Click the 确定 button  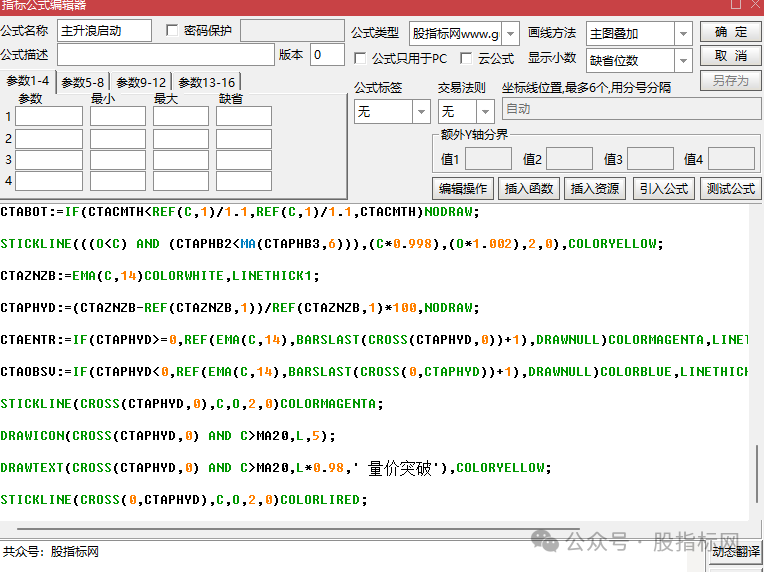coord(730,32)
